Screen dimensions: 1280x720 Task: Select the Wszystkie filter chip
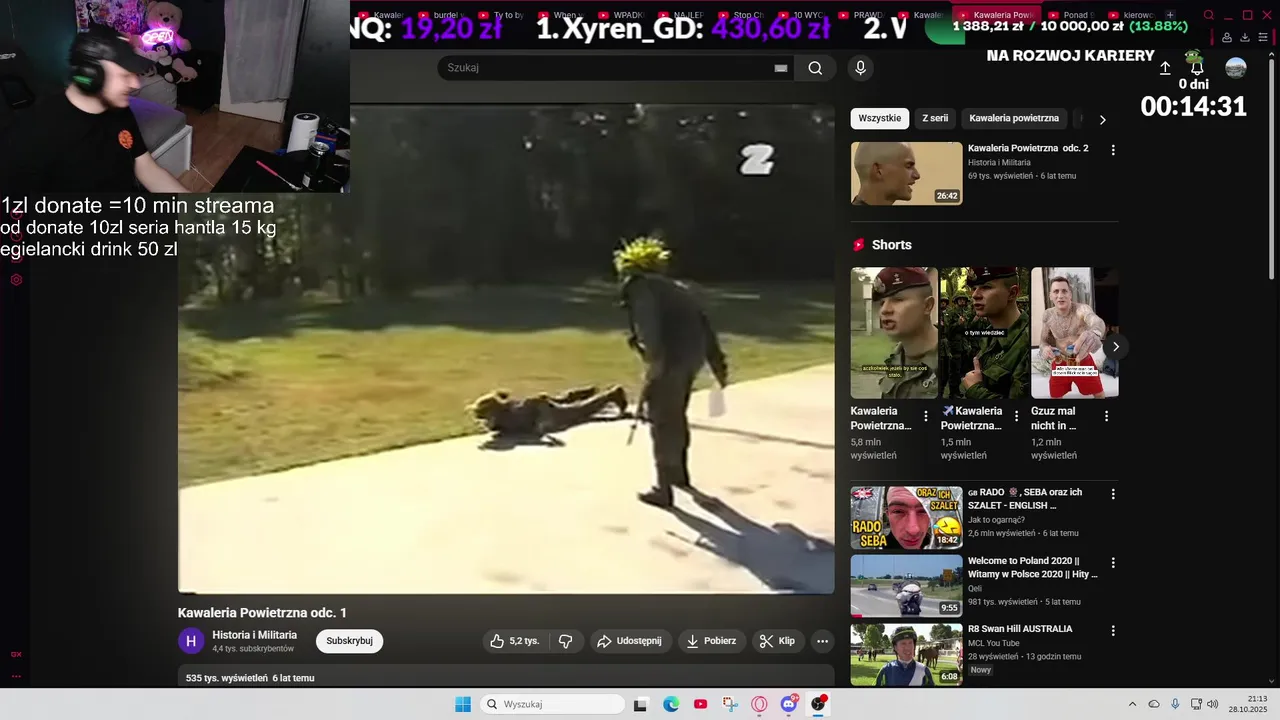click(x=880, y=118)
